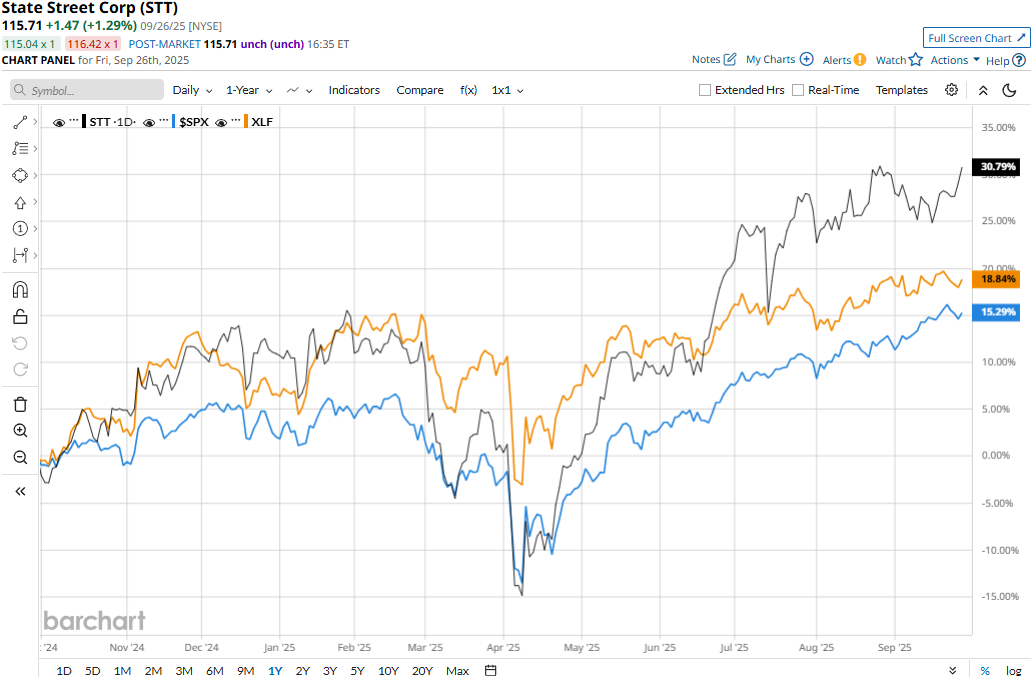Open chart settings gear icon
Image resolution: width=1031 pixels, height=677 pixels.
tap(951, 90)
